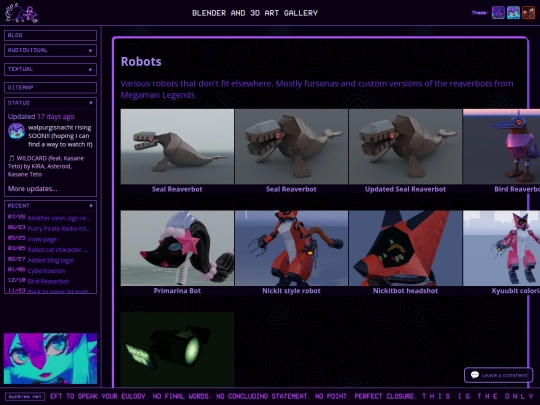Open the green glowing camera robot thumbnail

point(177,349)
